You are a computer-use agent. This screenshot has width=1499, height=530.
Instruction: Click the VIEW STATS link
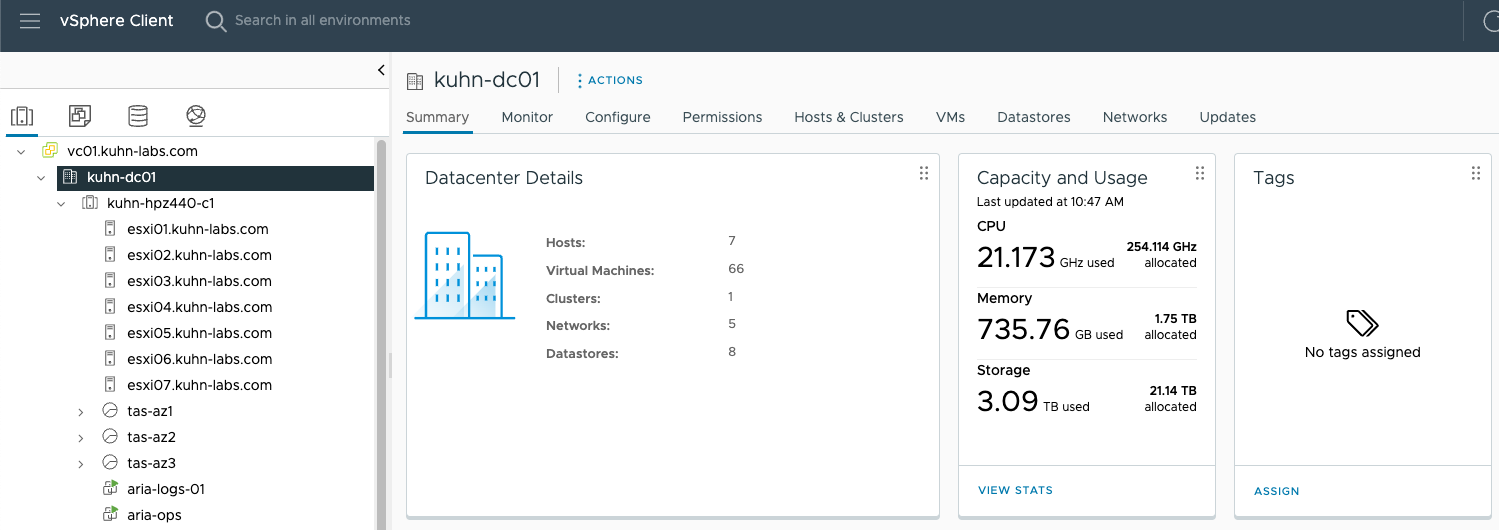coord(1015,490)
